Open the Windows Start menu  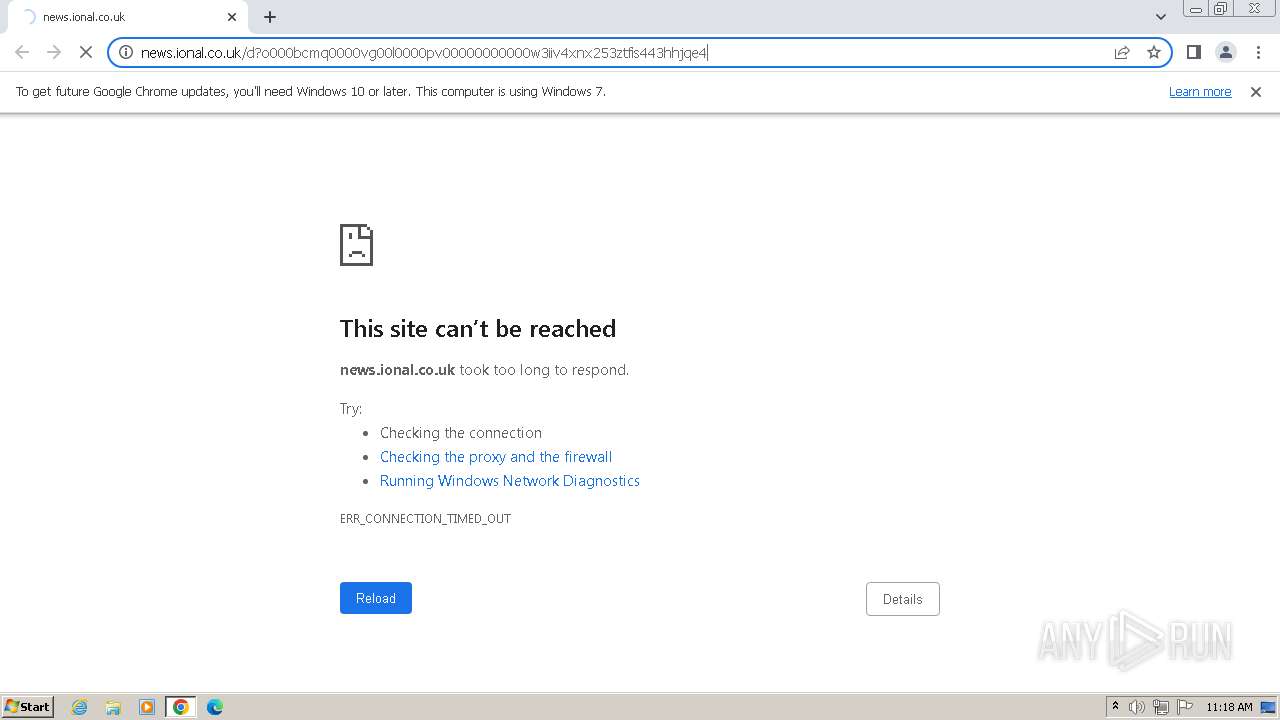point(28,707)
